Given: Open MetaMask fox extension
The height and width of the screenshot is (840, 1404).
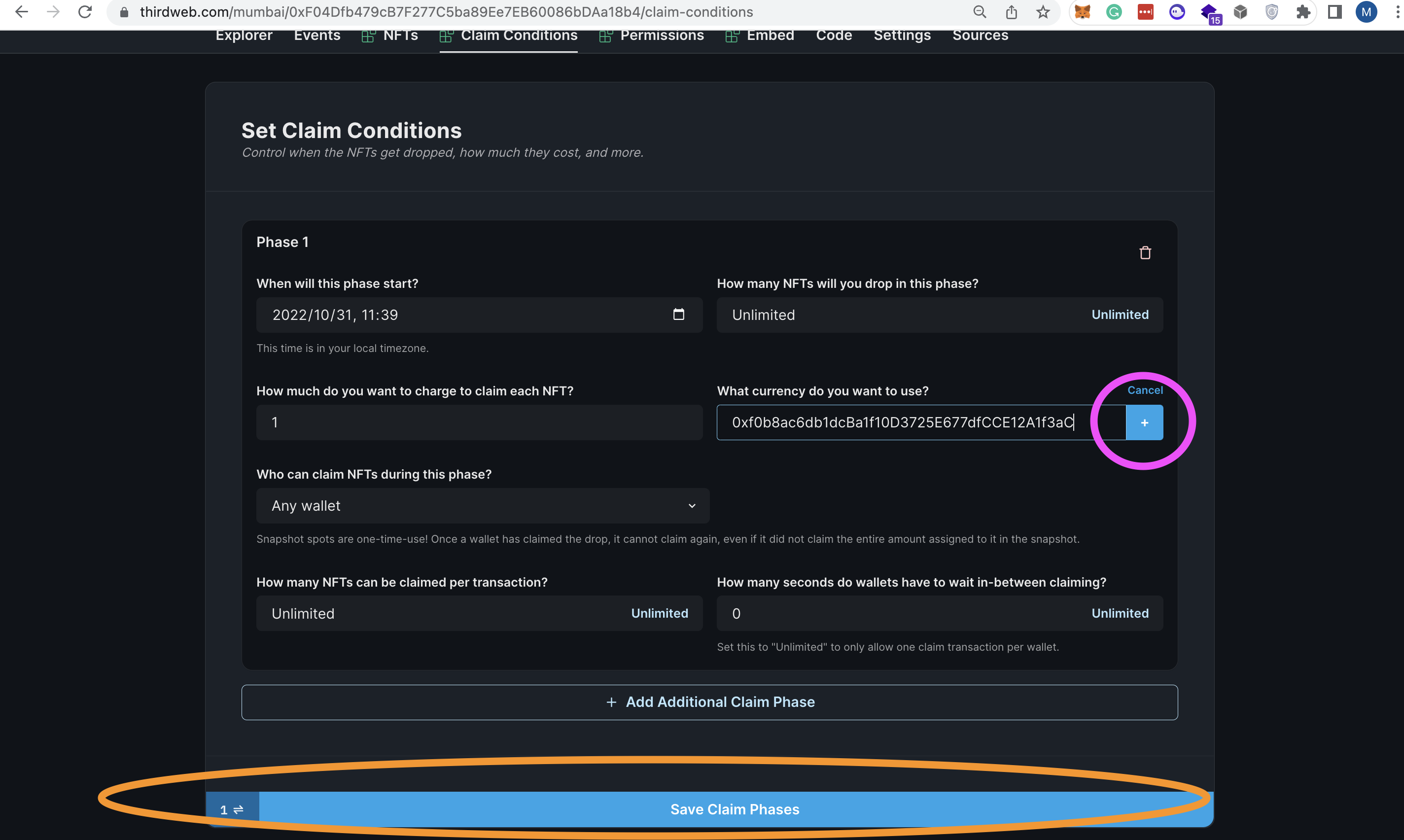Looking at the screenshot, I should coord(1082,12).
